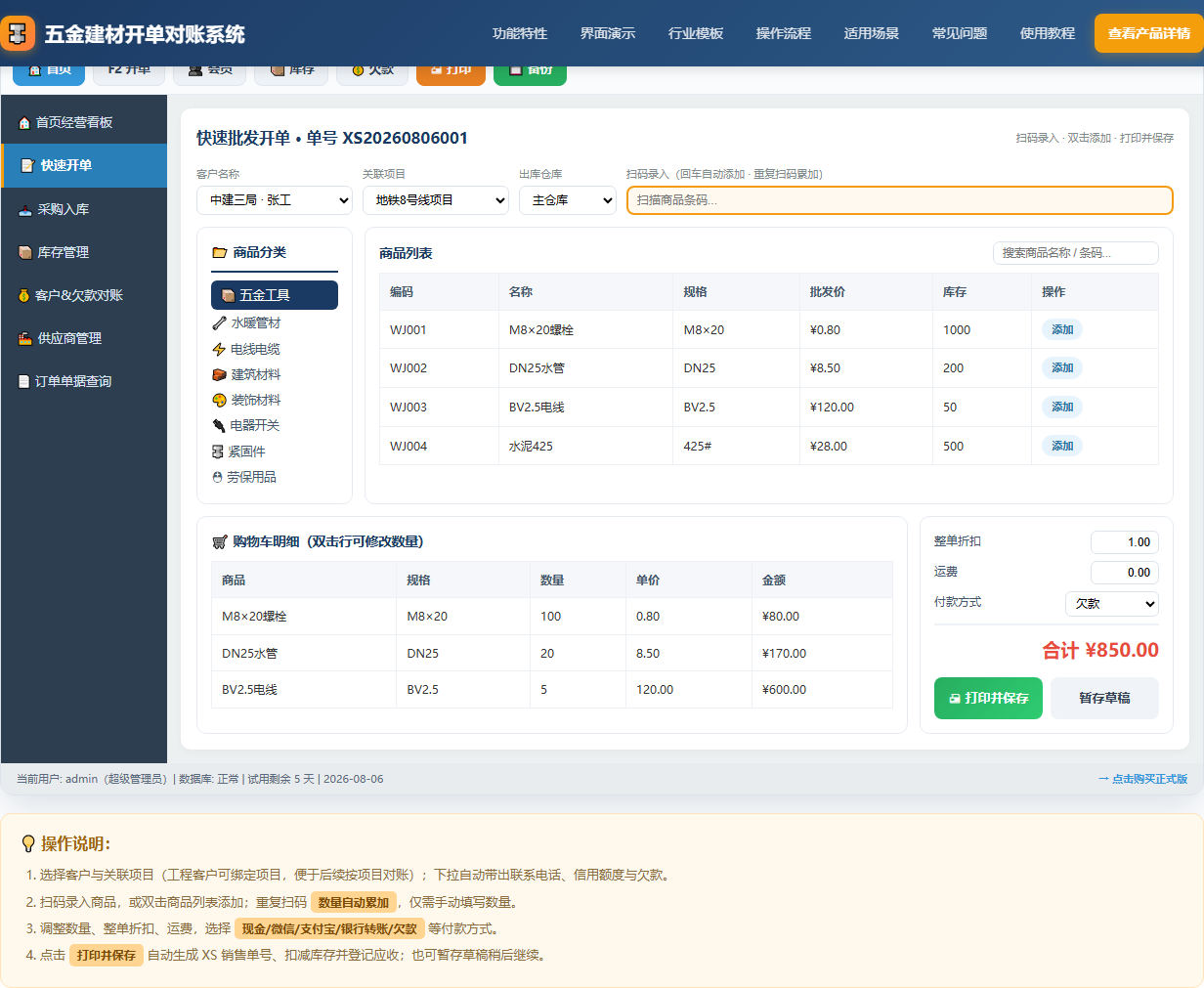Select the M8×20螺栓 cart row
This screenshot has width=1204, height=988.
click(552, 617)
